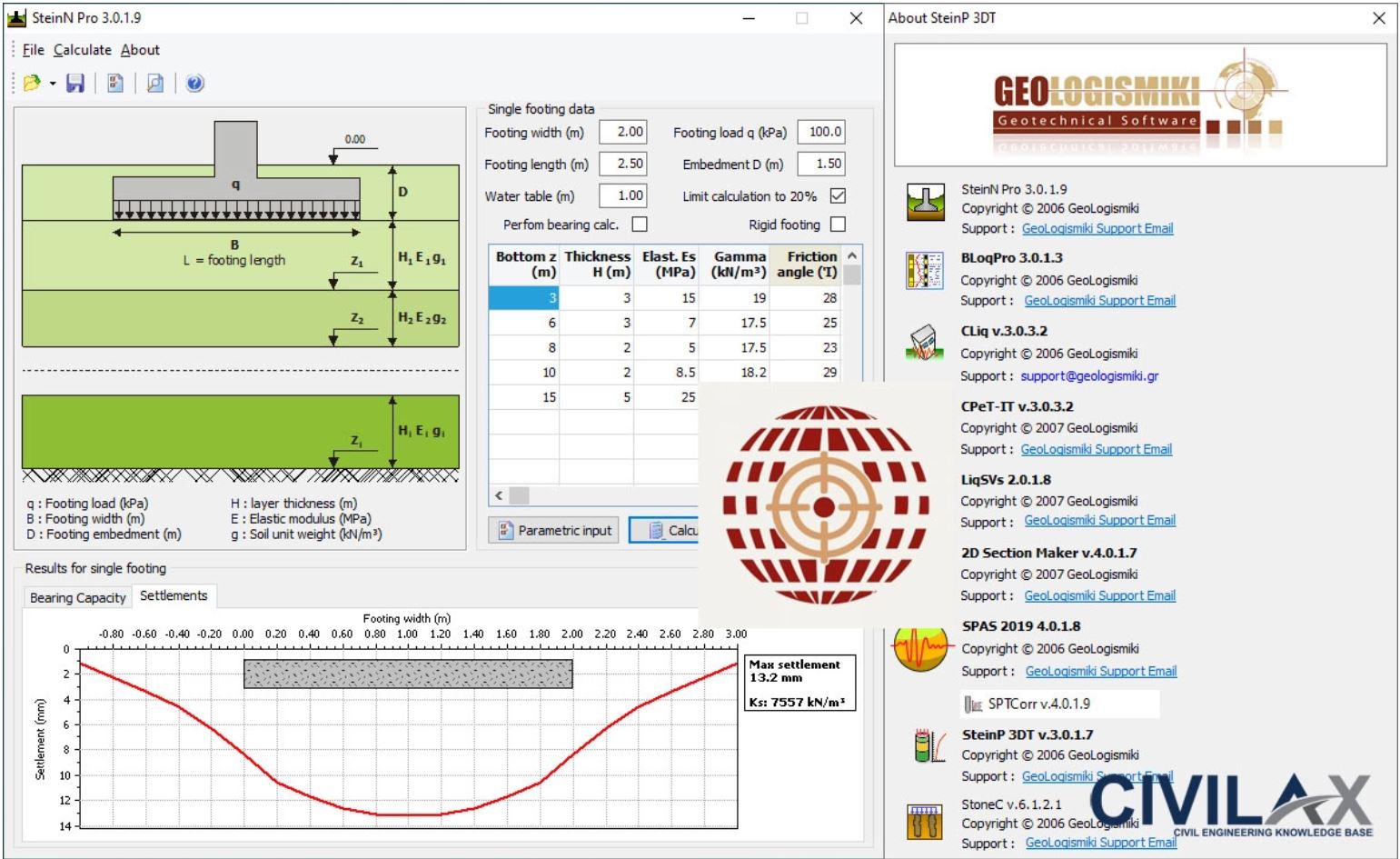Click the SteinP 3DT icon
The height and width of the screenshot is (859, 1400).
pos(929,746)
